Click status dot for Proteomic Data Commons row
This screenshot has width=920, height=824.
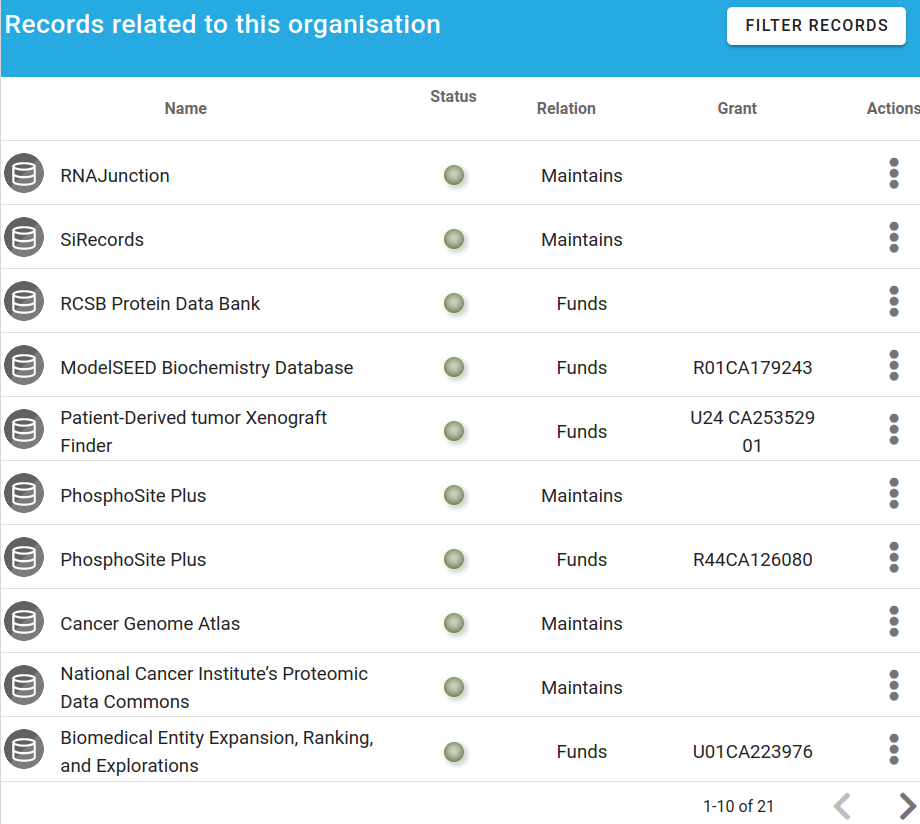[454, 687]
